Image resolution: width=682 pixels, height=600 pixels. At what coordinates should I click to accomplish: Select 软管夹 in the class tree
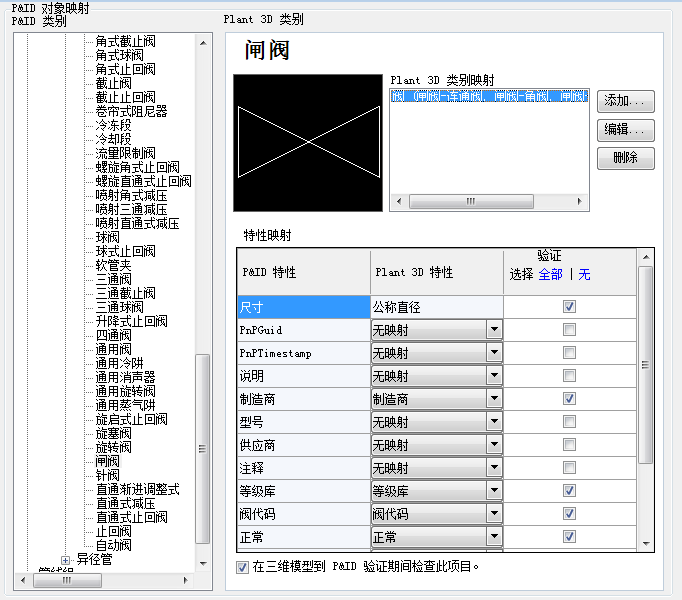tap(113, 265)
